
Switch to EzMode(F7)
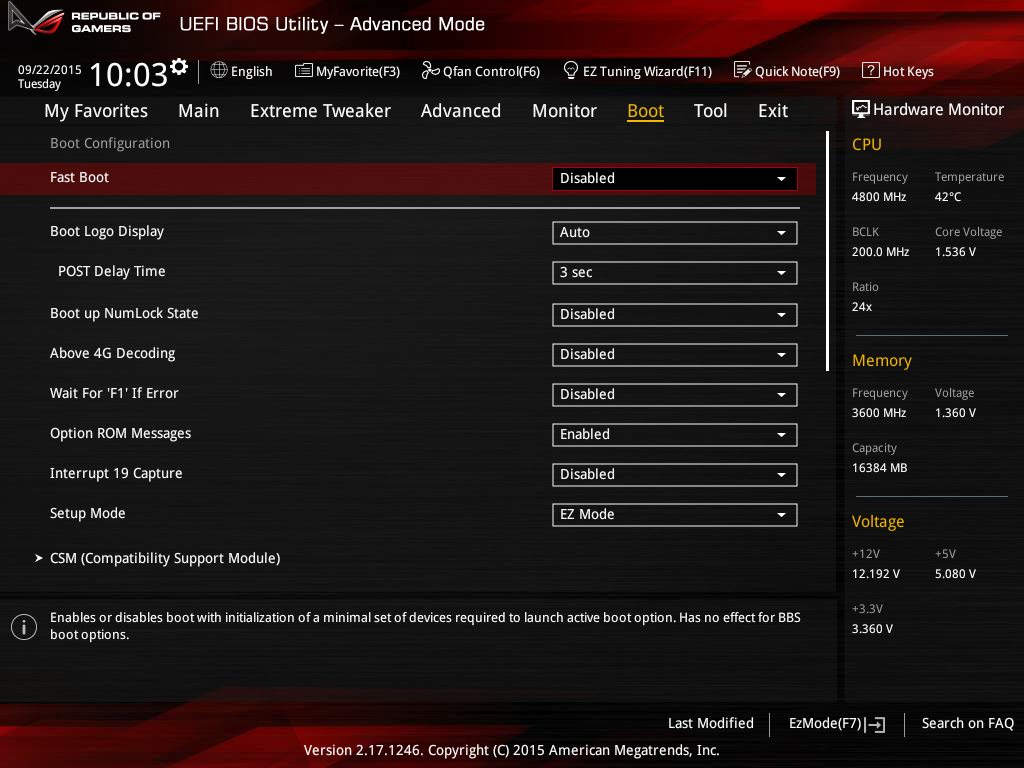[x=837, y=724]
